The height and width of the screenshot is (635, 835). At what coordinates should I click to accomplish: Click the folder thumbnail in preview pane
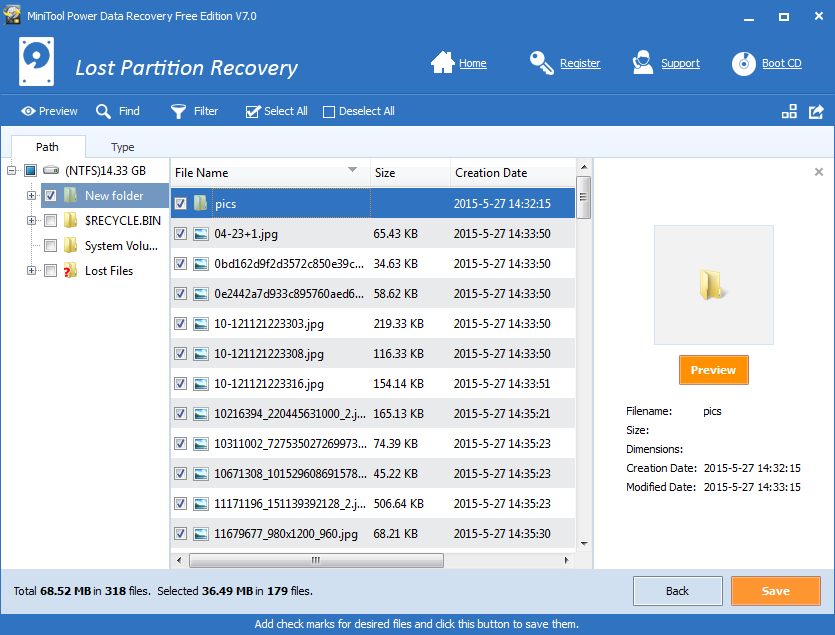click(714, 285)
